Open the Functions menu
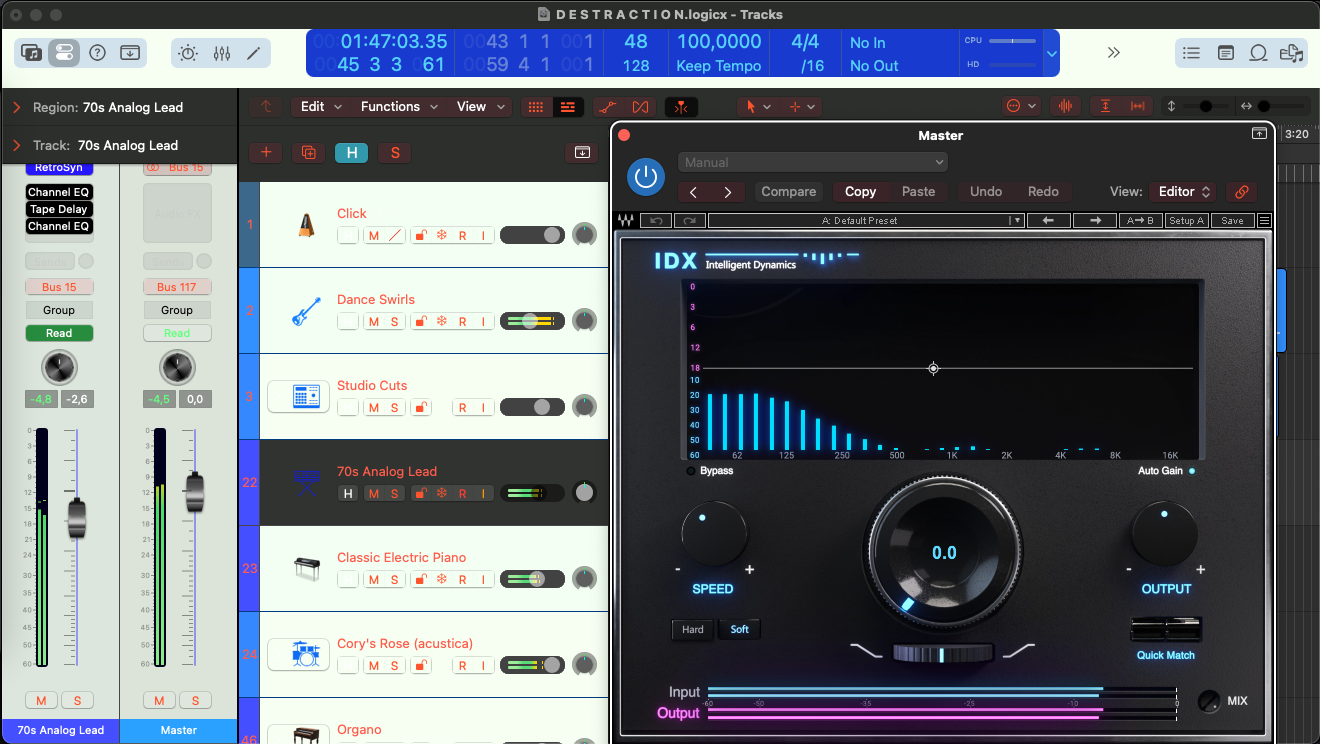 click(398, 107)
